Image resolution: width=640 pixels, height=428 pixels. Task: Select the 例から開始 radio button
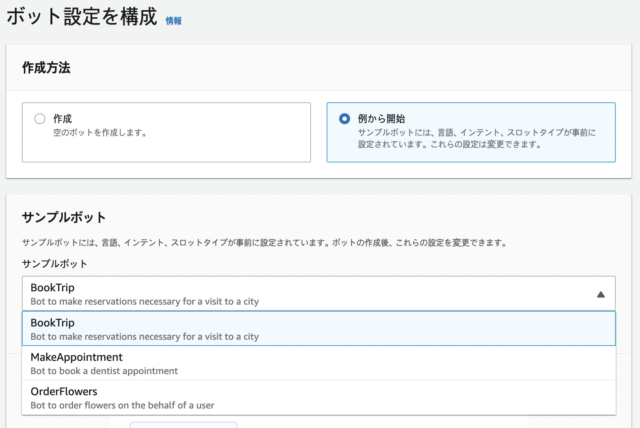tap(344, 119)
